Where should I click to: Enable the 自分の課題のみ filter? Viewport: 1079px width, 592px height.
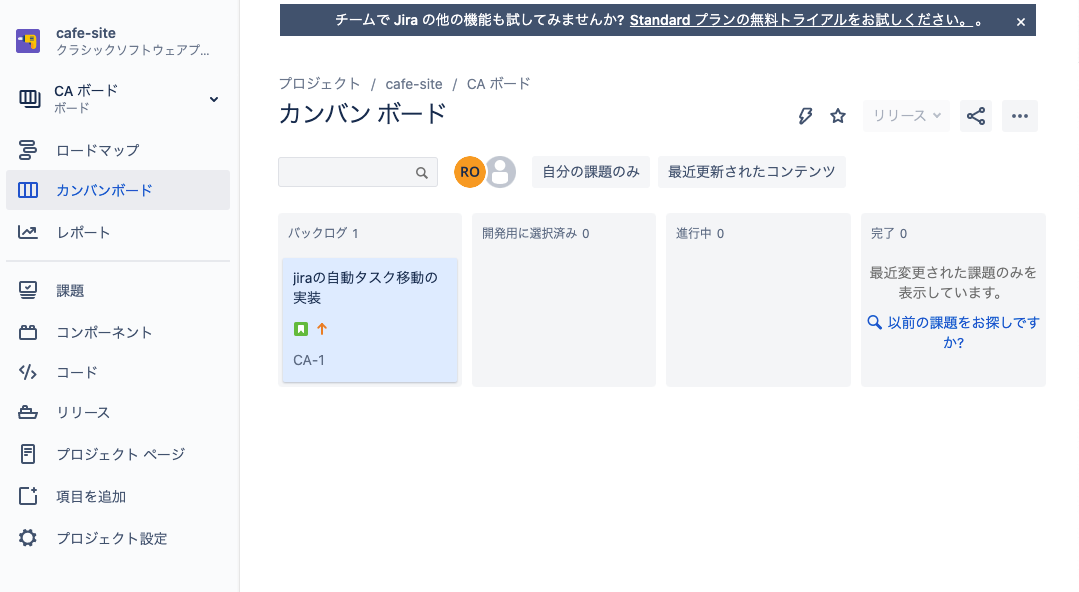pyautogui.click(x=589, y=172)
